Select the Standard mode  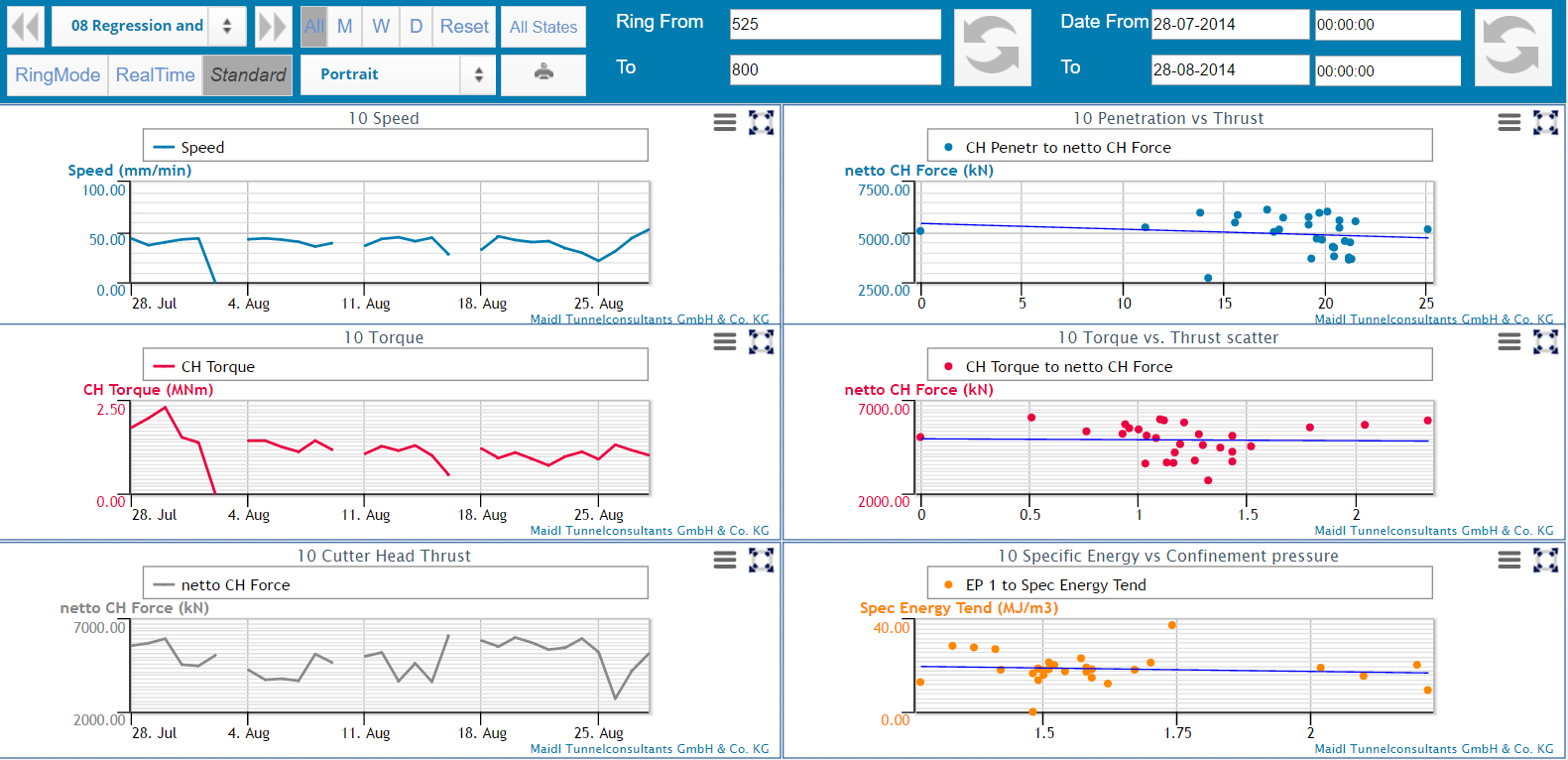tap(248, 75)
